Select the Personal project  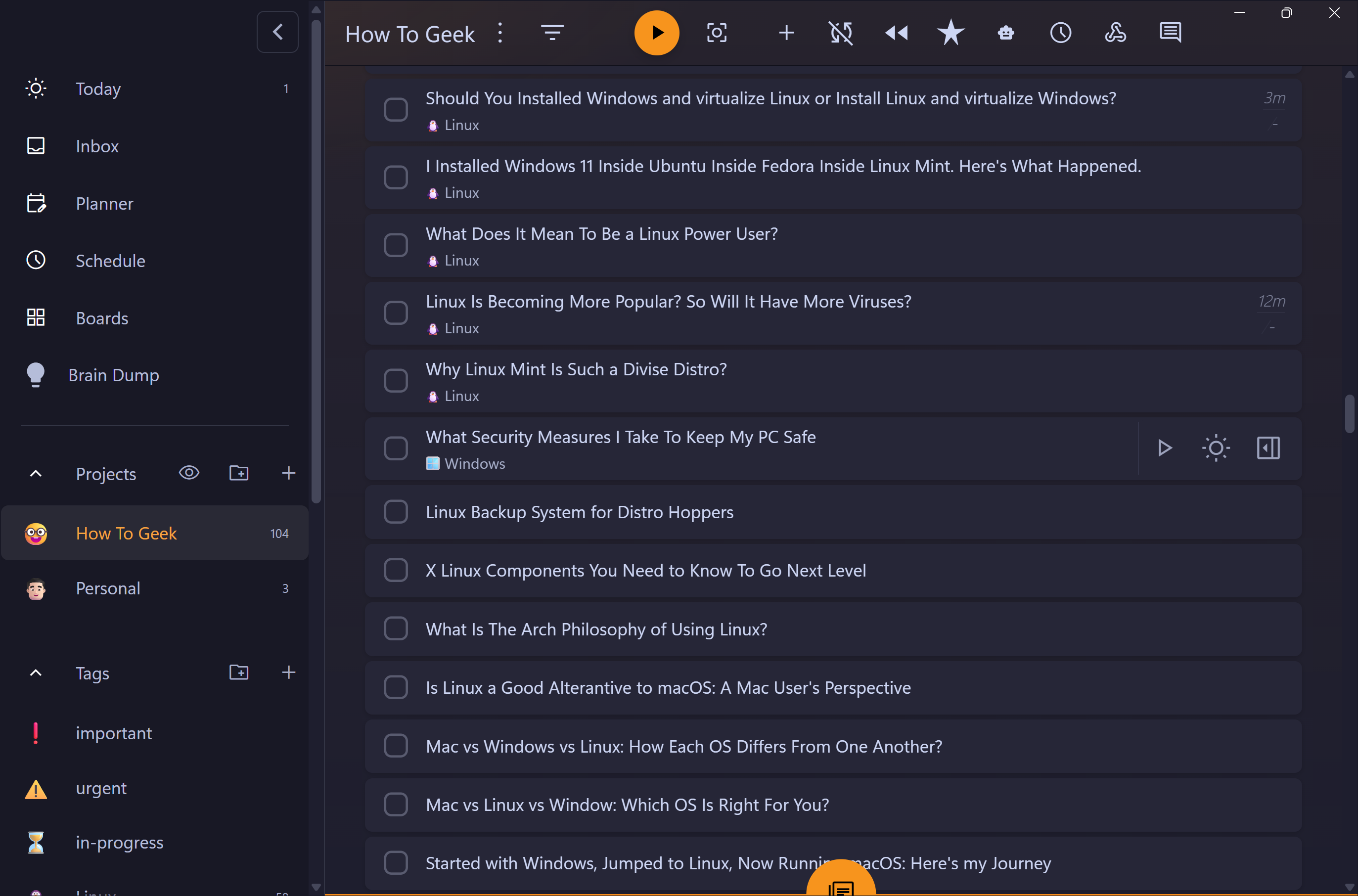[155, 588]
